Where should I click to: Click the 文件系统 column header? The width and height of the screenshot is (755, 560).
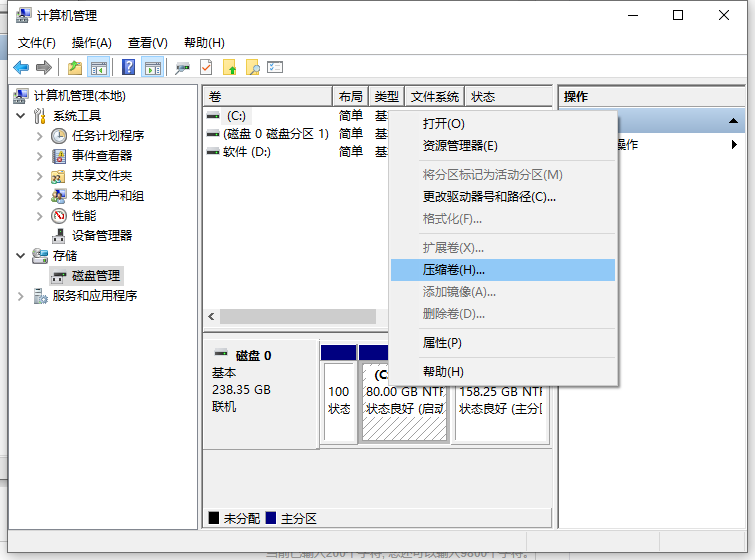tap(435, 97)
